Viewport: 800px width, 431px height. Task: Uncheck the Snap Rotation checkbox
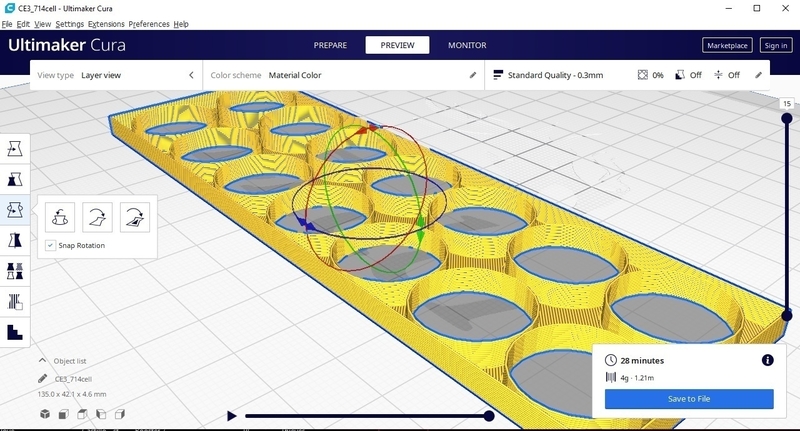coord(50,245)
